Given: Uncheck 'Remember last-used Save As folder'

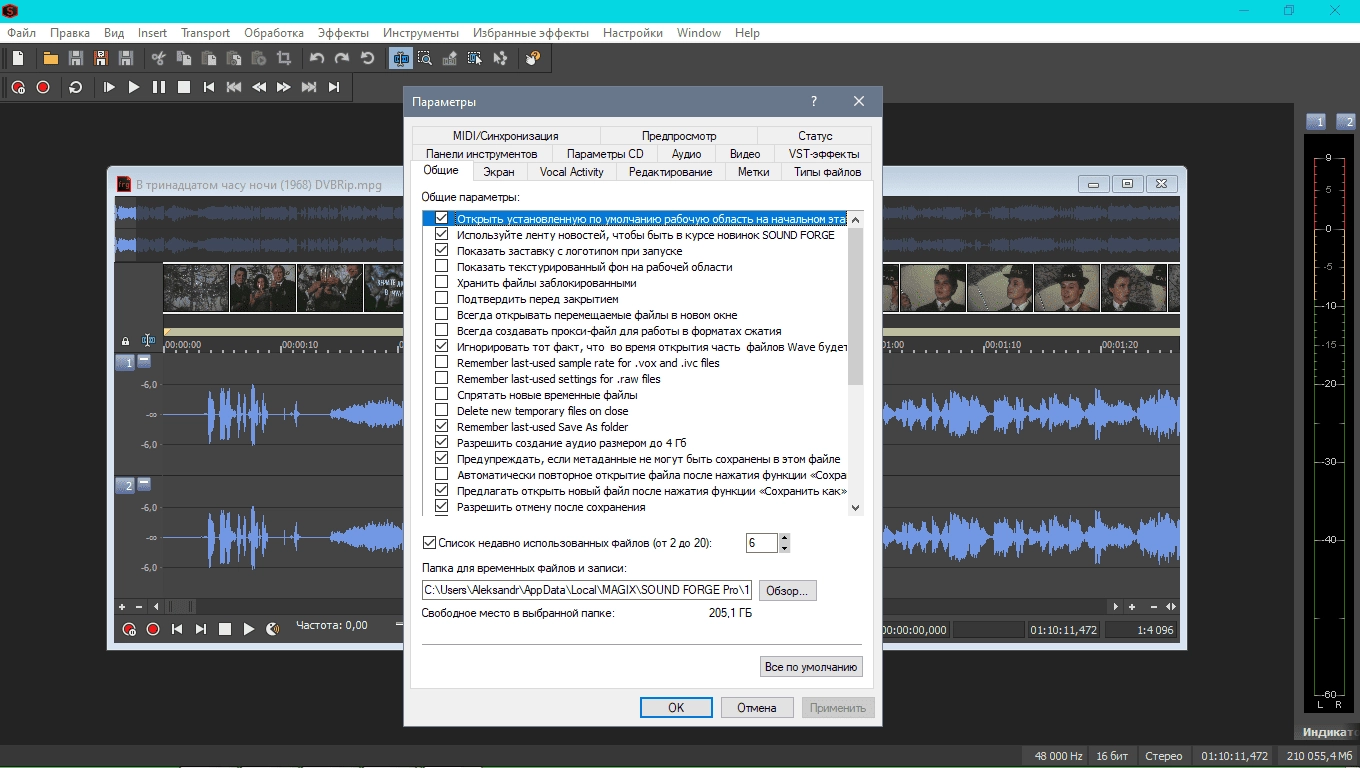Looking at the screenshot, I should click(x=441, y=427).
